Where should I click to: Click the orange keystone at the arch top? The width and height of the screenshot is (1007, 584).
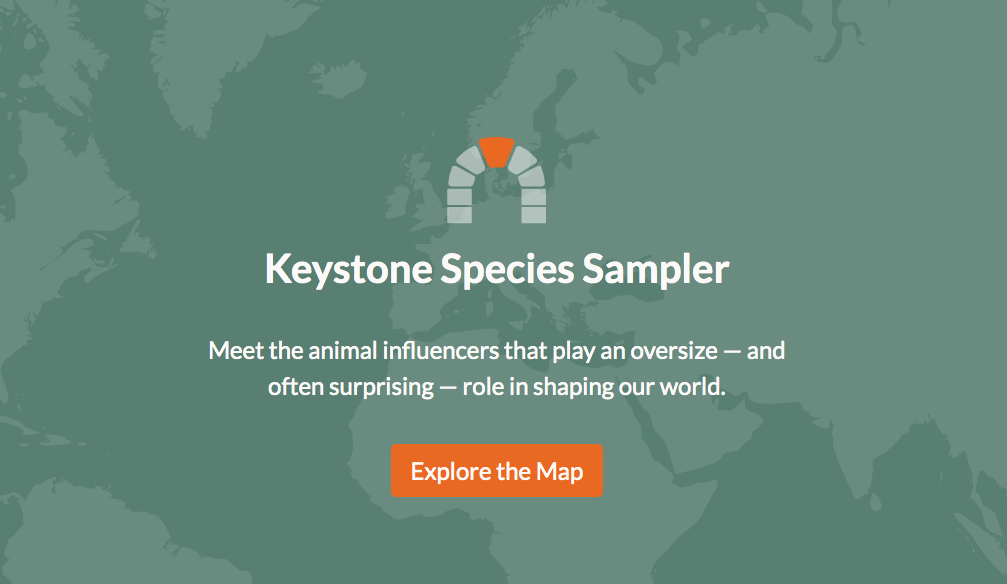pos(496,151)
